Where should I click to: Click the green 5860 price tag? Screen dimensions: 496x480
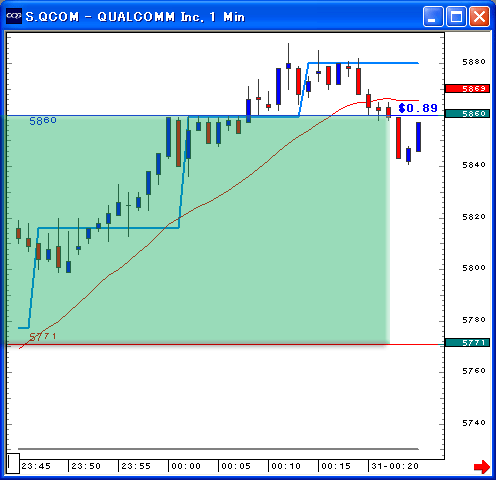[467, 114]
